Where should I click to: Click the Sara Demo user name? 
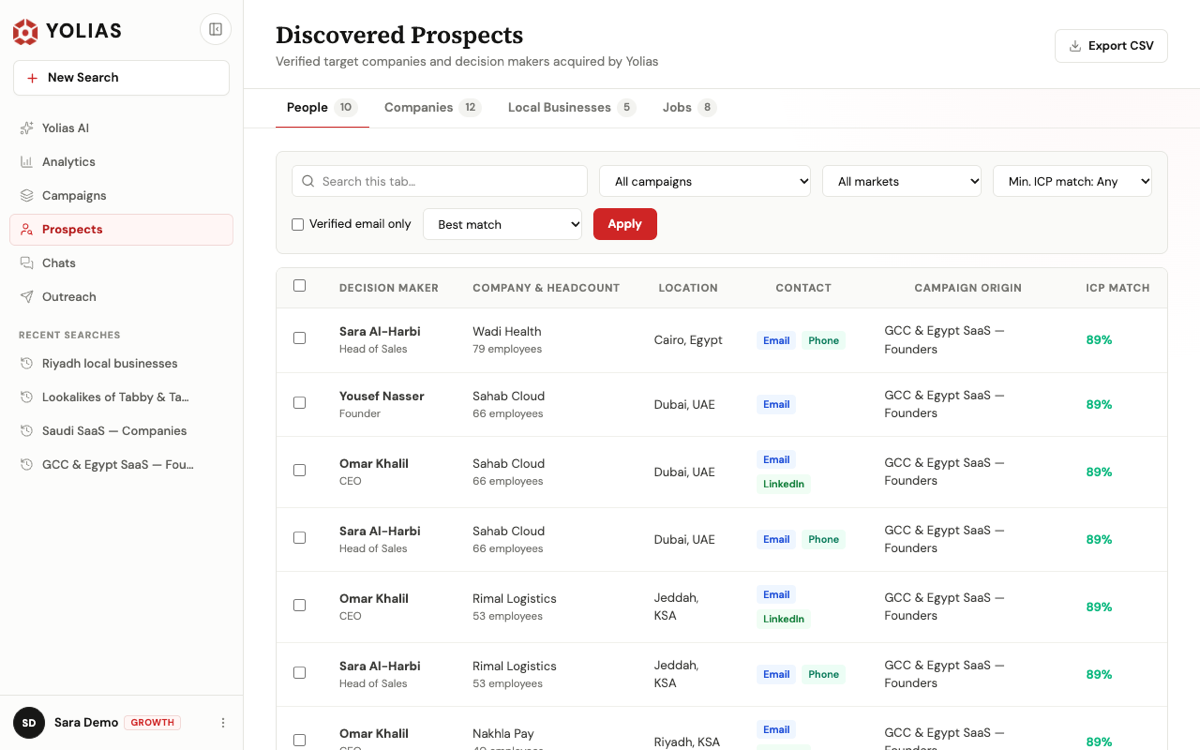point(86,723)
